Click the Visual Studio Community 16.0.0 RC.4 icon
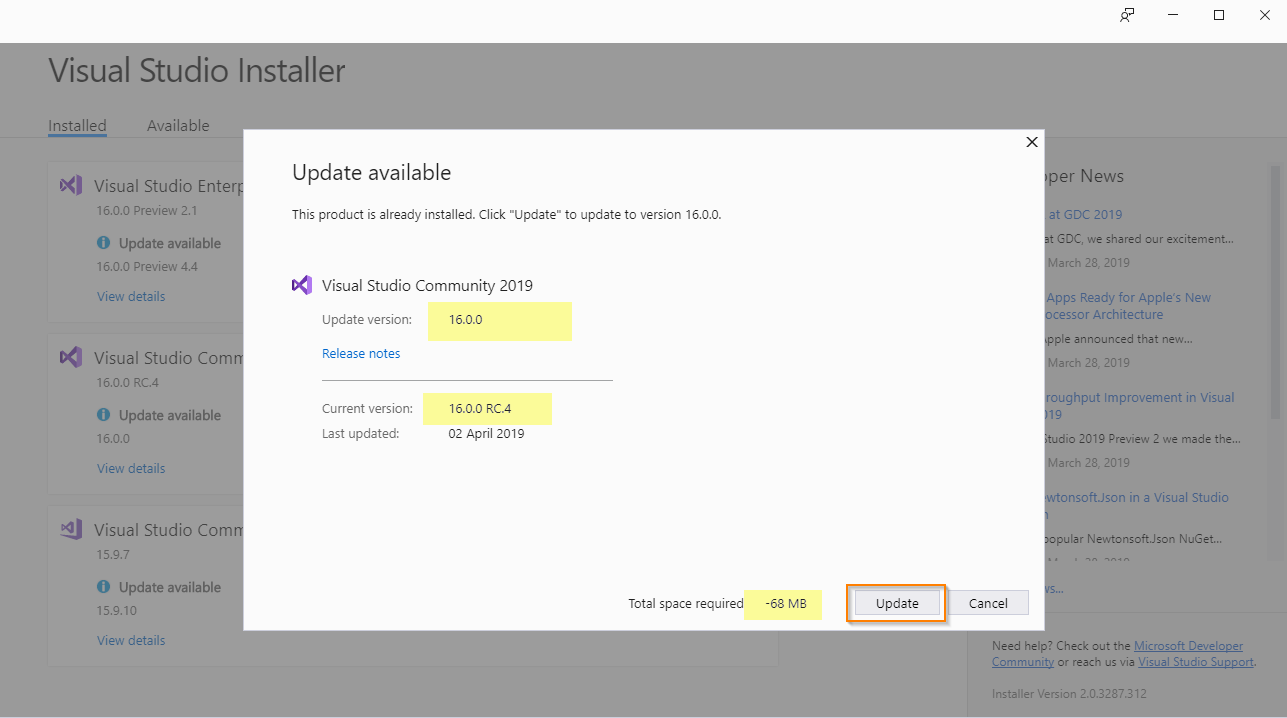The image size is (1287, 718). point(70,357)
